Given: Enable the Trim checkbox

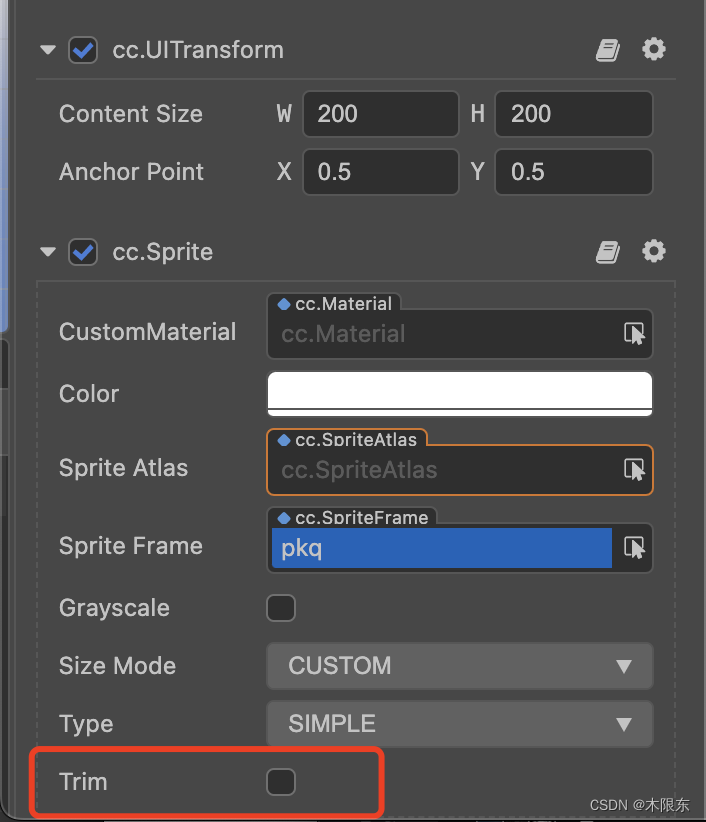Looking at the screenshot, I should point(281,782).
